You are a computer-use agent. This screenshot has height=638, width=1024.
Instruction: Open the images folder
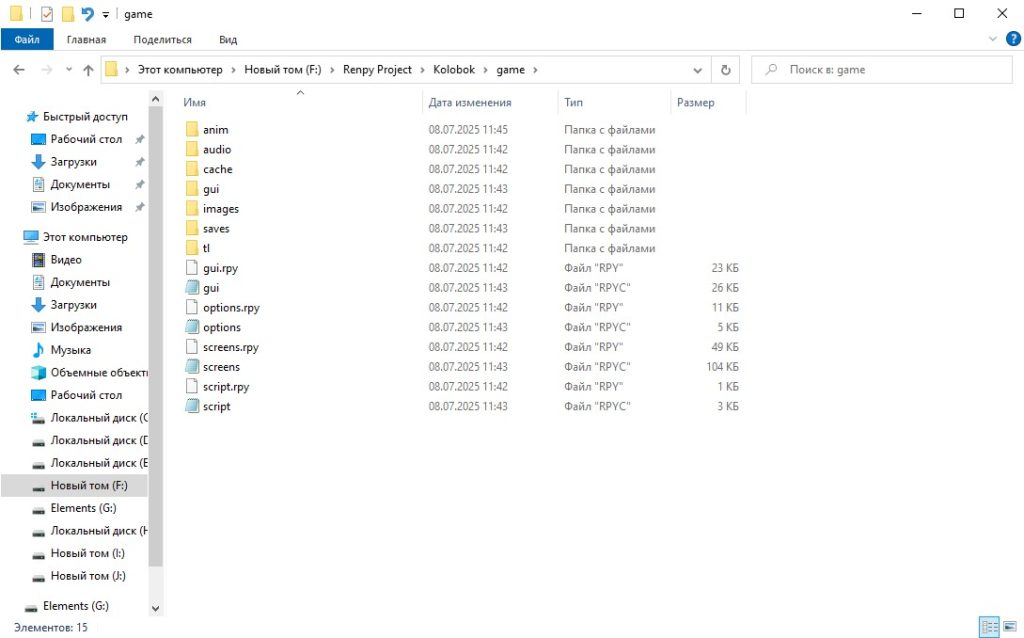(x=220, y=209)
